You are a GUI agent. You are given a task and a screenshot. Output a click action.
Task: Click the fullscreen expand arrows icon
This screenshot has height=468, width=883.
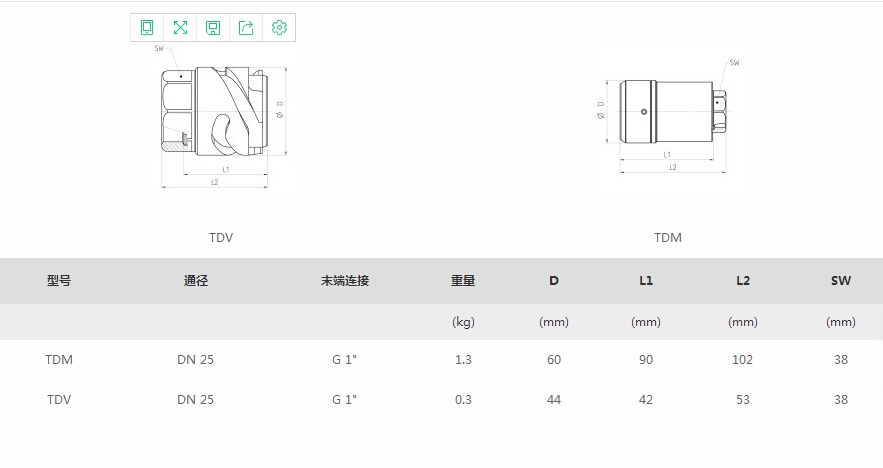pos(180,28)
